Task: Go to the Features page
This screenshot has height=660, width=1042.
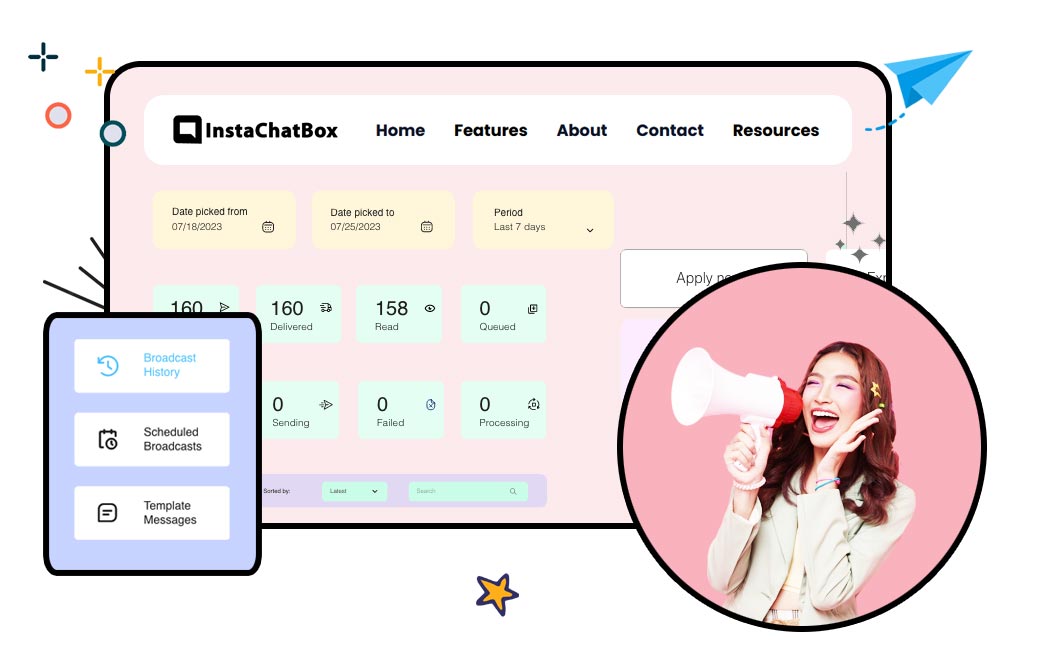Action: [490, 130]
